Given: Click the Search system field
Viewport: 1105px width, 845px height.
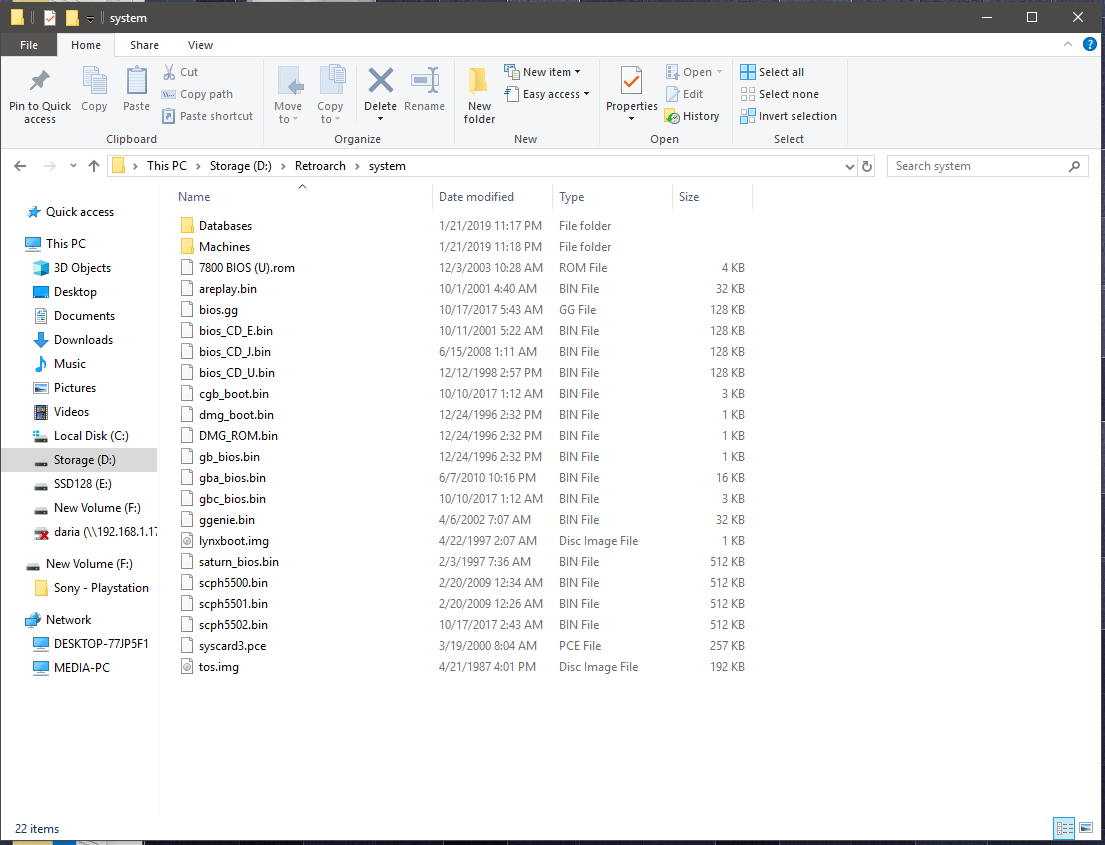Looking at the screenshot, I should 987,166.
